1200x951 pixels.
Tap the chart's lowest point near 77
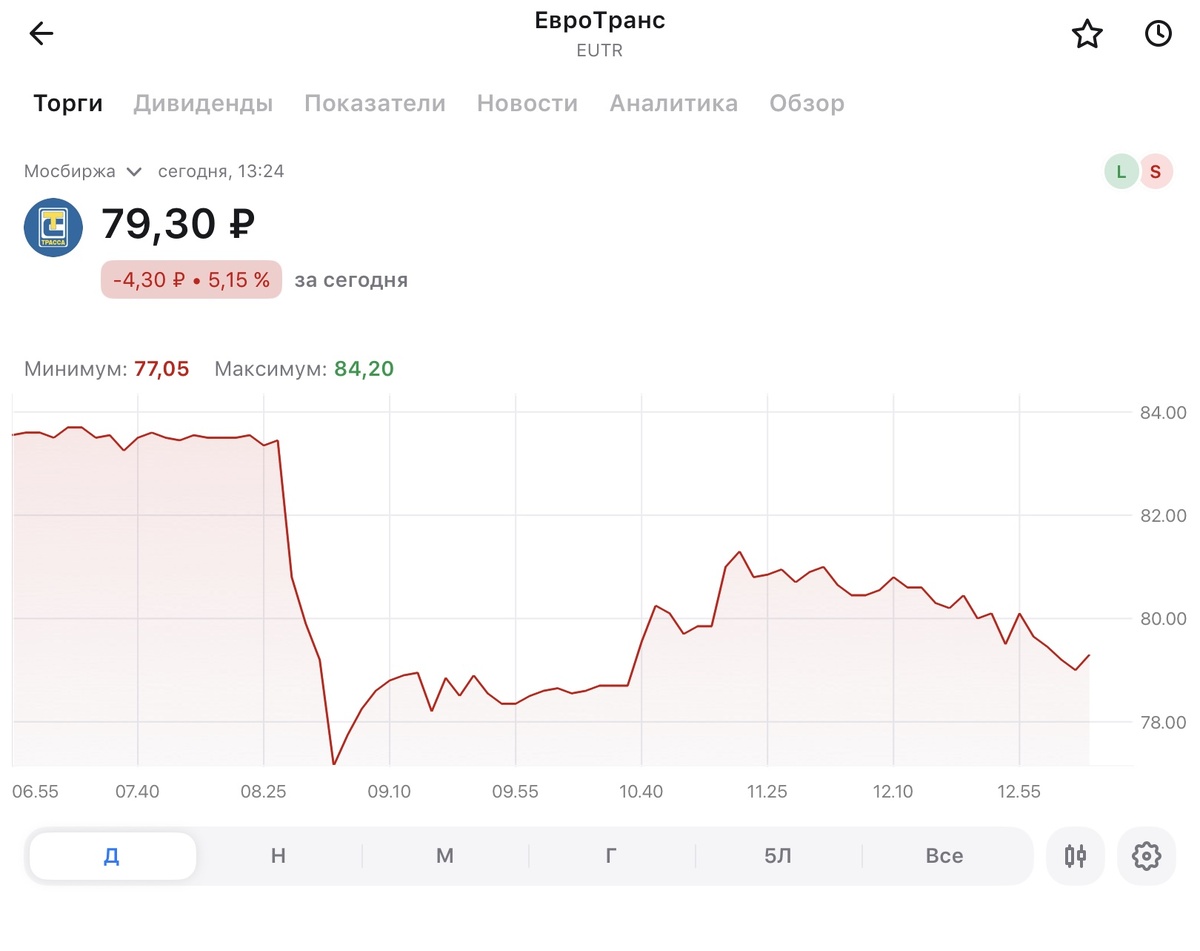pyautogui.click(x=333, y=764)
